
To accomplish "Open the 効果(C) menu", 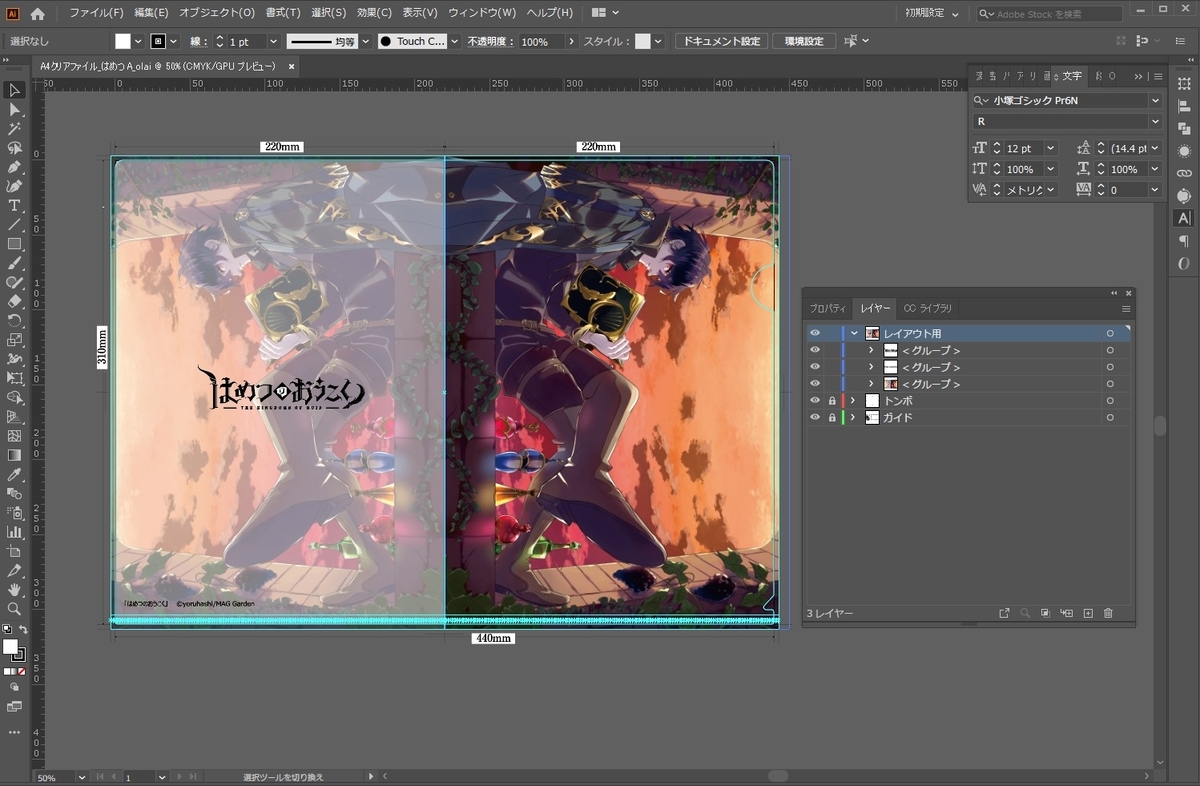I will point(374,13).
